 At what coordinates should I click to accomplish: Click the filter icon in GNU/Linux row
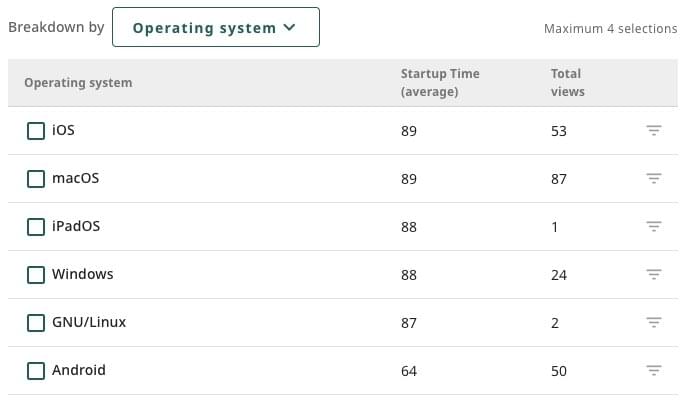653,323
